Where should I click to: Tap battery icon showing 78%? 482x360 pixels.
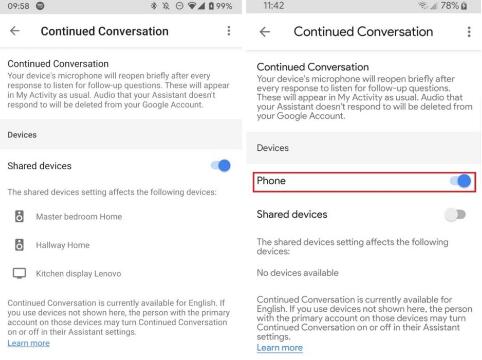click(464, 6)
